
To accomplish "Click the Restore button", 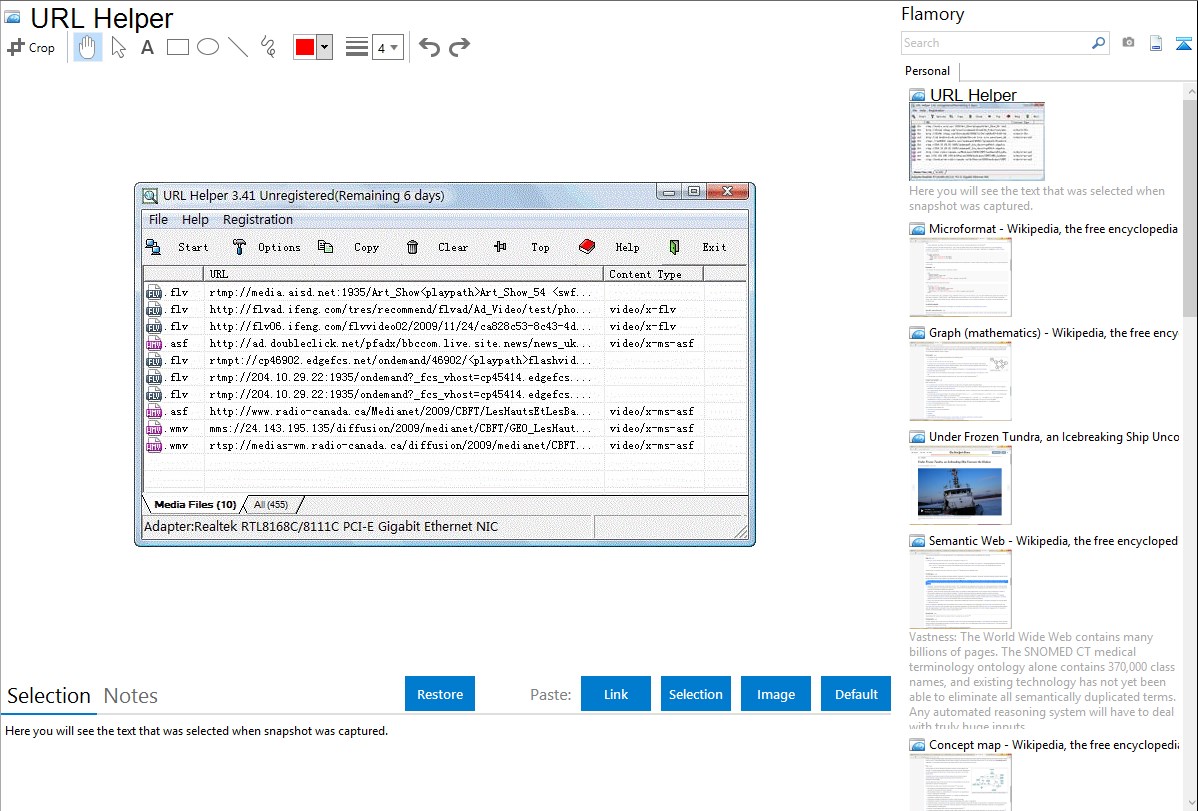I will [x=440, y=694].
